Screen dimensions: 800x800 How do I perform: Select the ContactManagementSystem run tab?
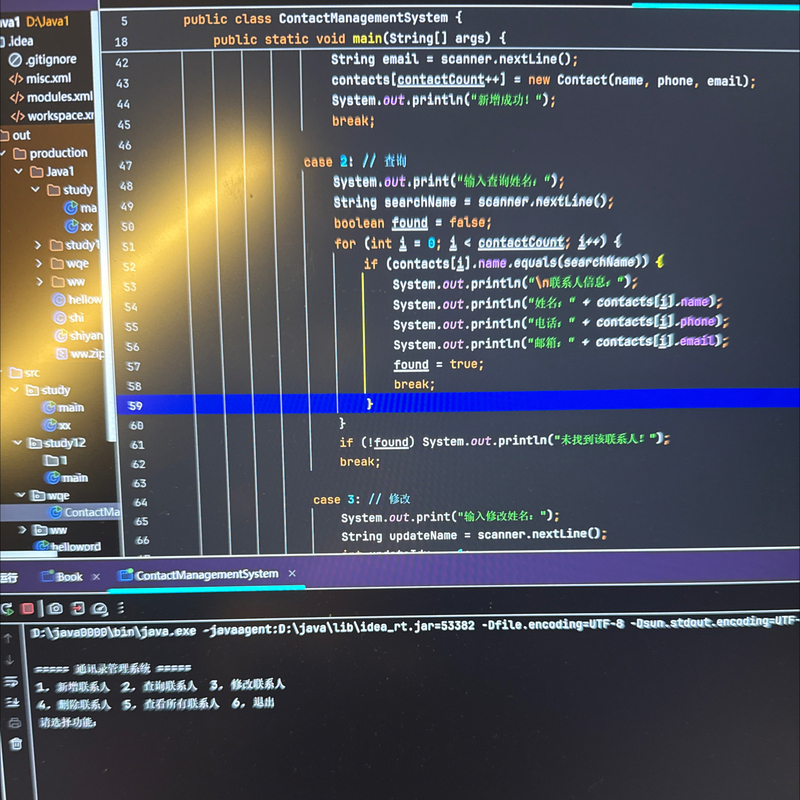click(x=206, y=574)
